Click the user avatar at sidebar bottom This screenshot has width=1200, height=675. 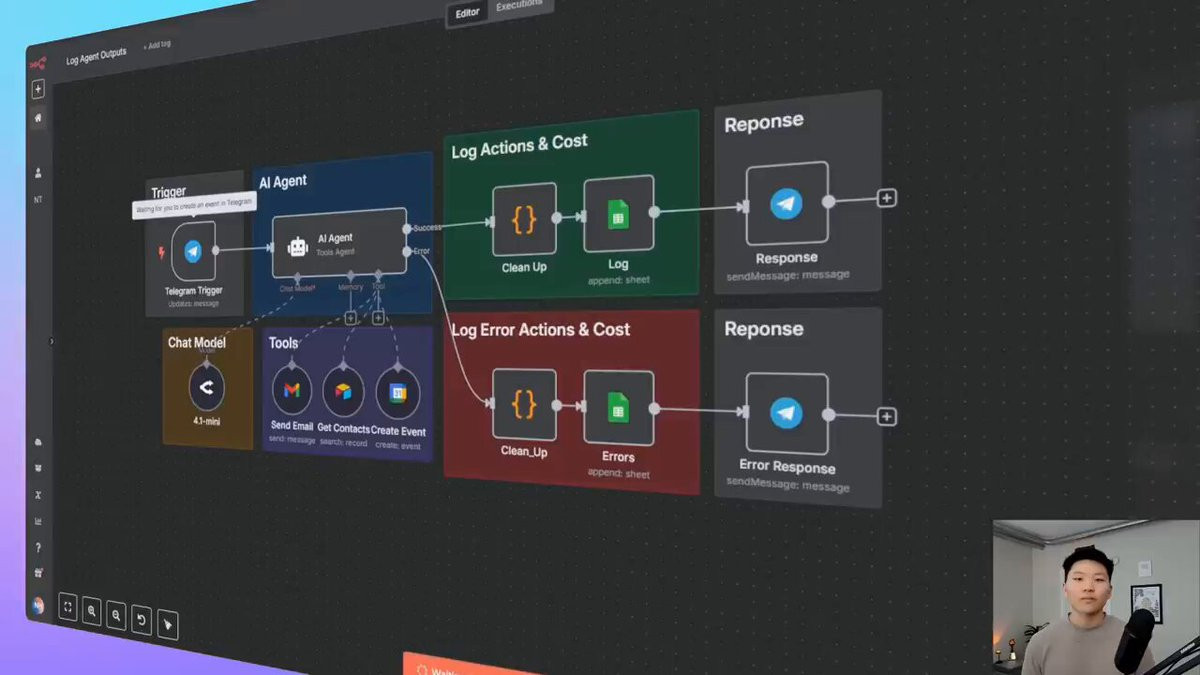point(38,605)
